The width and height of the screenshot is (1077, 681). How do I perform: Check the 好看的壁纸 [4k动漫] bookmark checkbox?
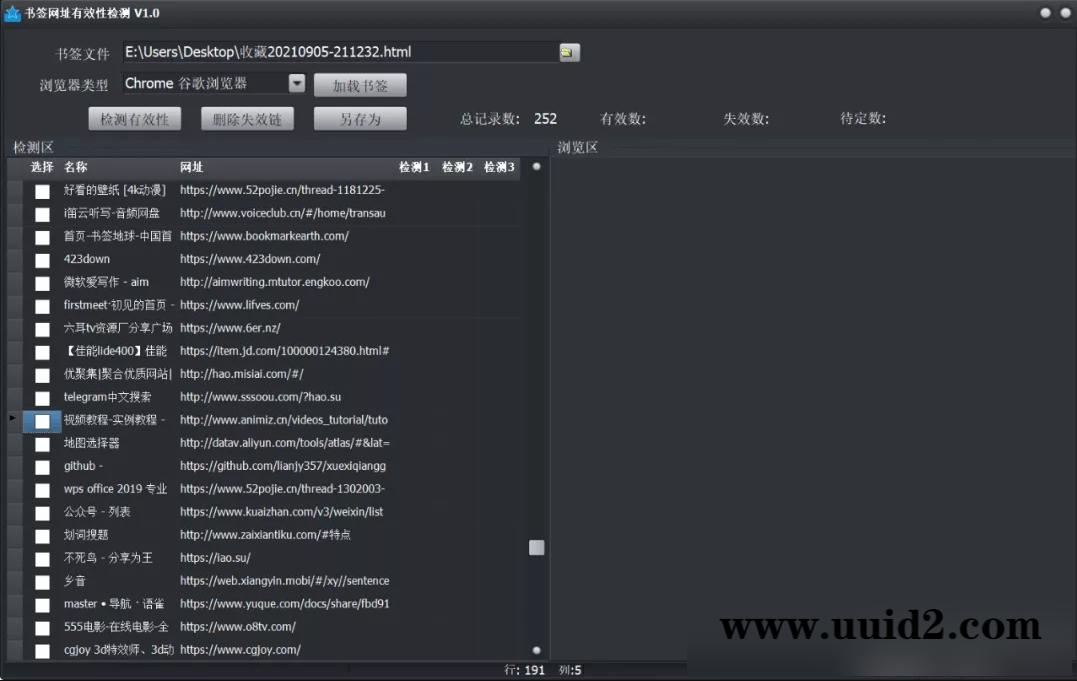[x=41, y=190]
